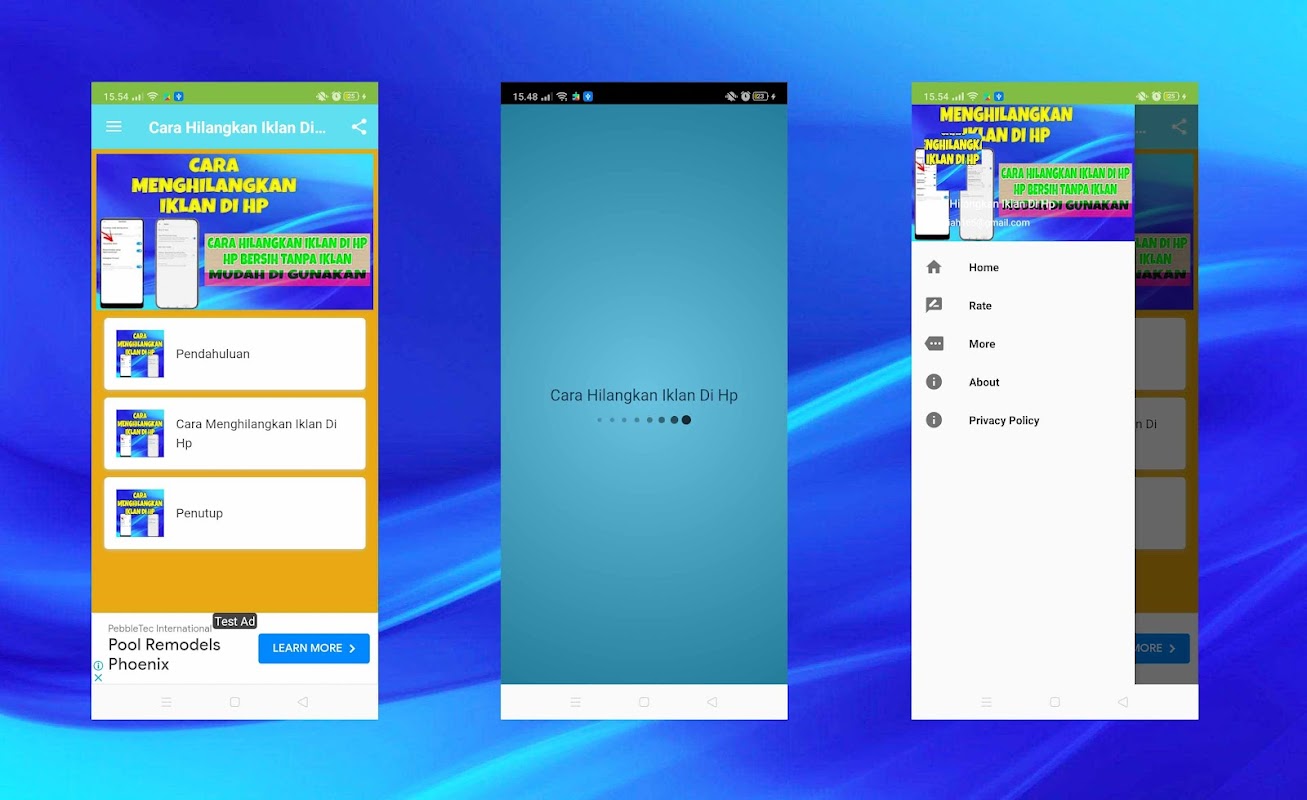Image resolution: width=1307 pixels, height=800 pixels.
Task: Tap the info icon beside About in the drawer
Action: pos(934,382)
